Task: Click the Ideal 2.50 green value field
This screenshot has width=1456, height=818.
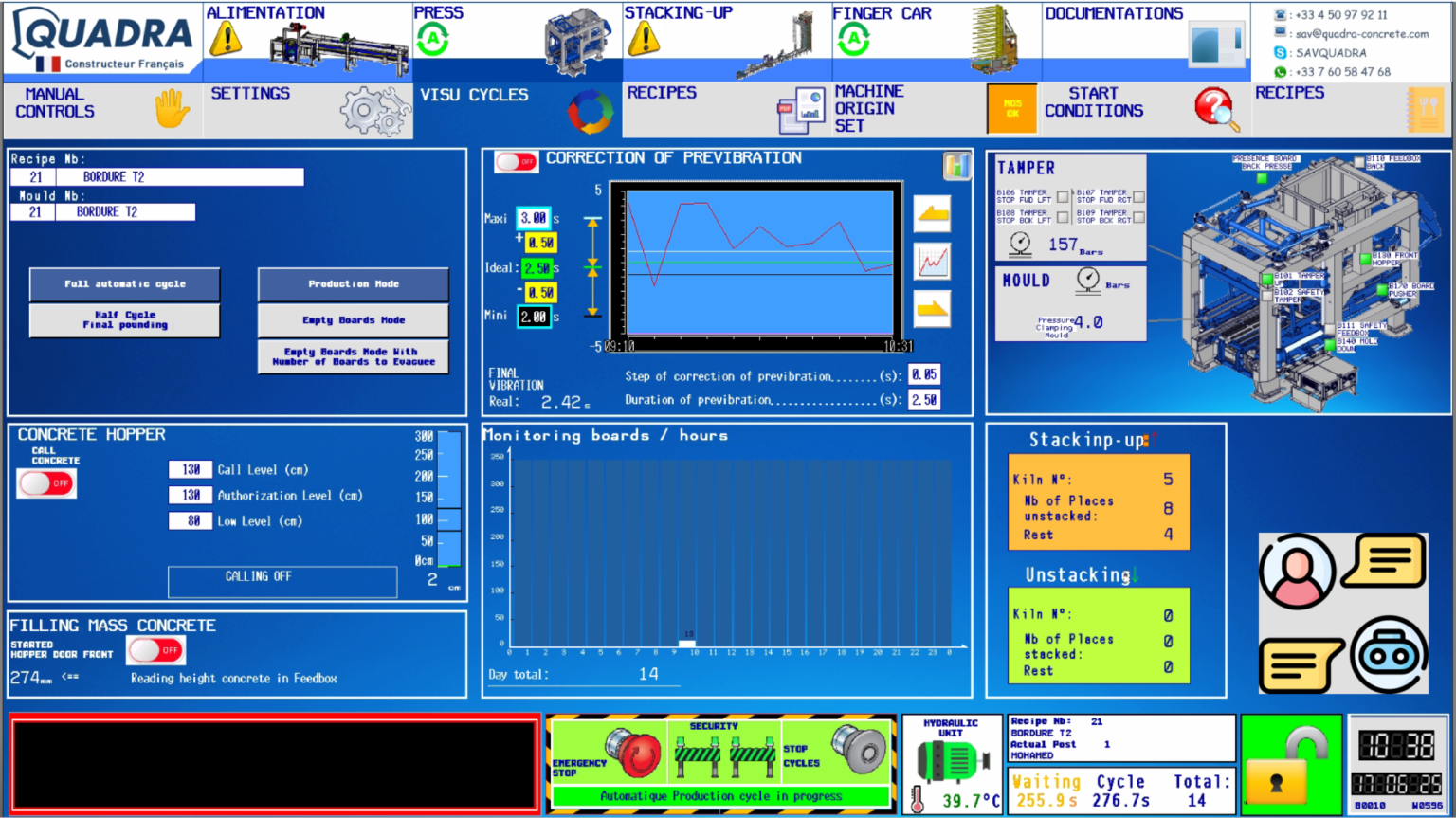Action: coord(536,268)
